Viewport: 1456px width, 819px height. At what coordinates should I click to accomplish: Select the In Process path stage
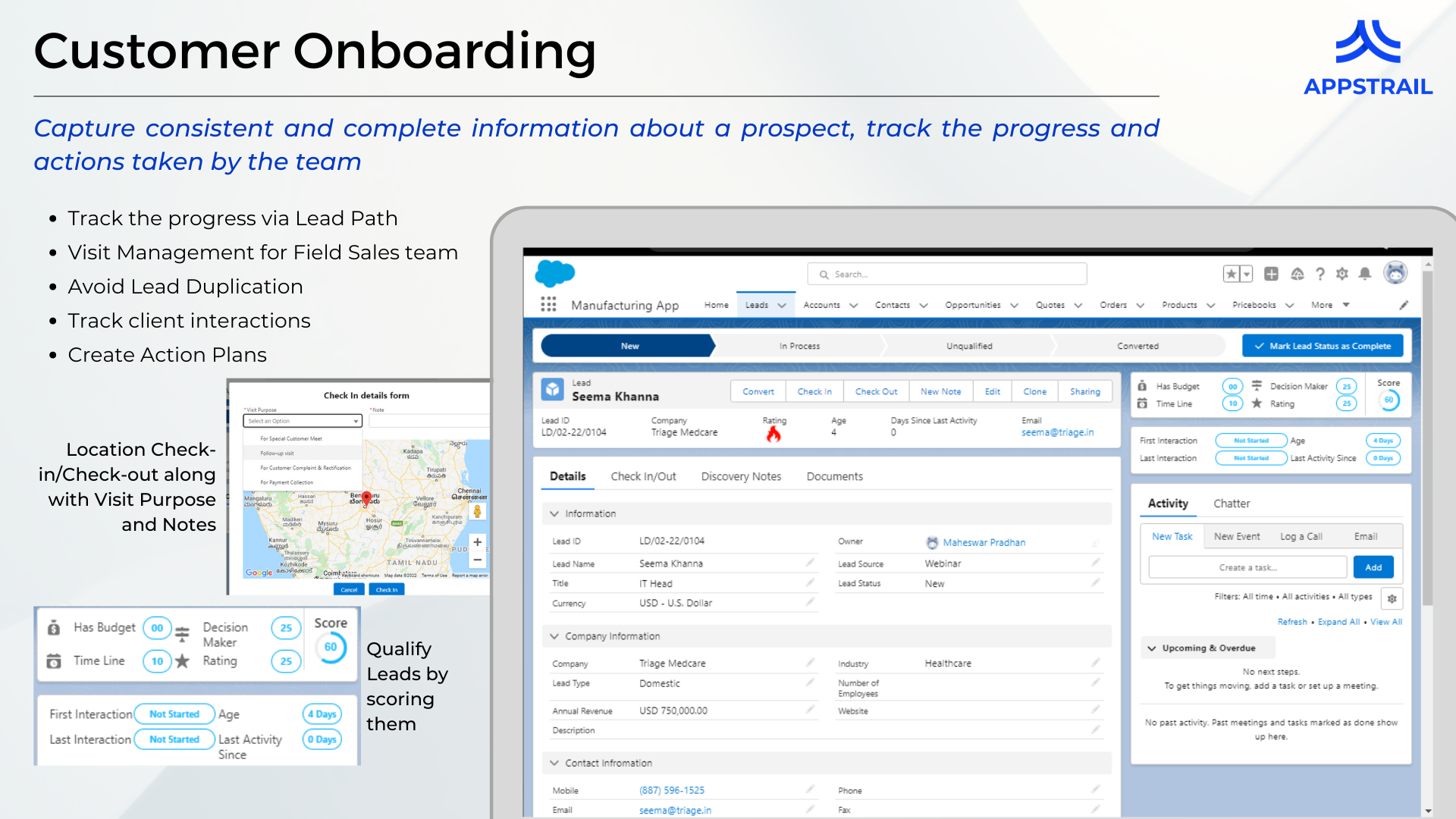799,346
